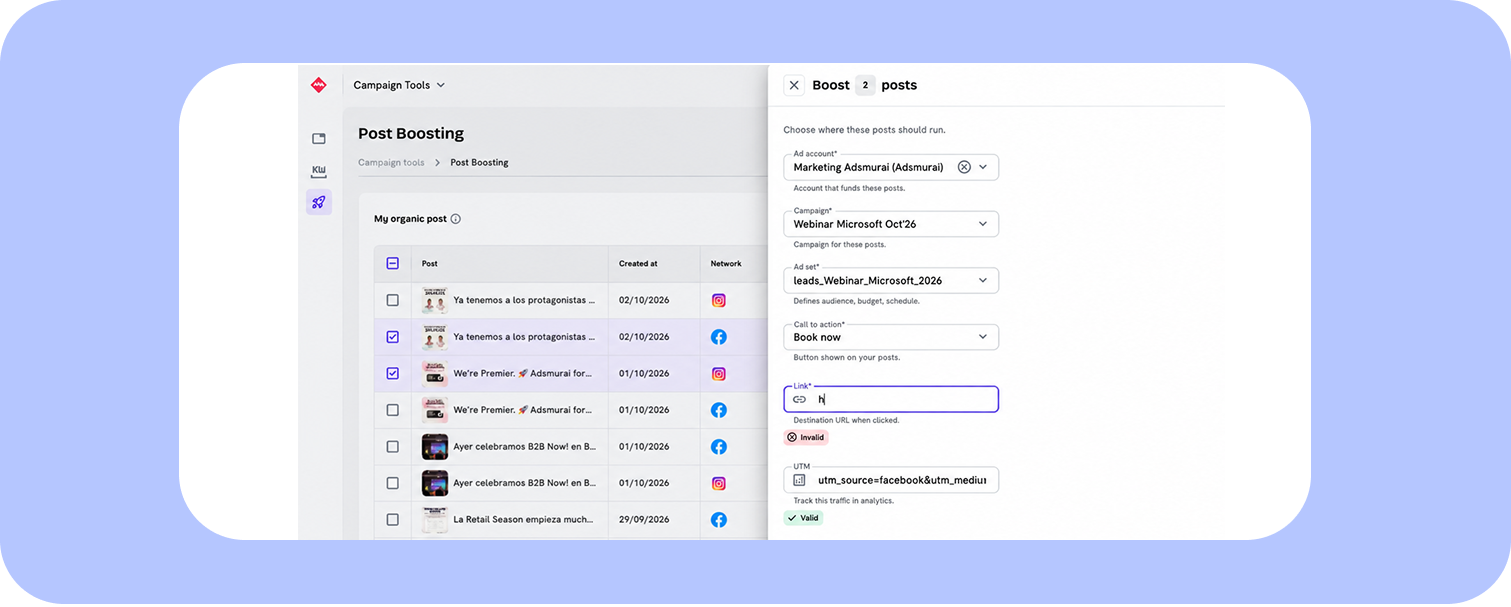Check the We're Premier Facebook post checkbox

pyautogui.click(x=392, y=410)
